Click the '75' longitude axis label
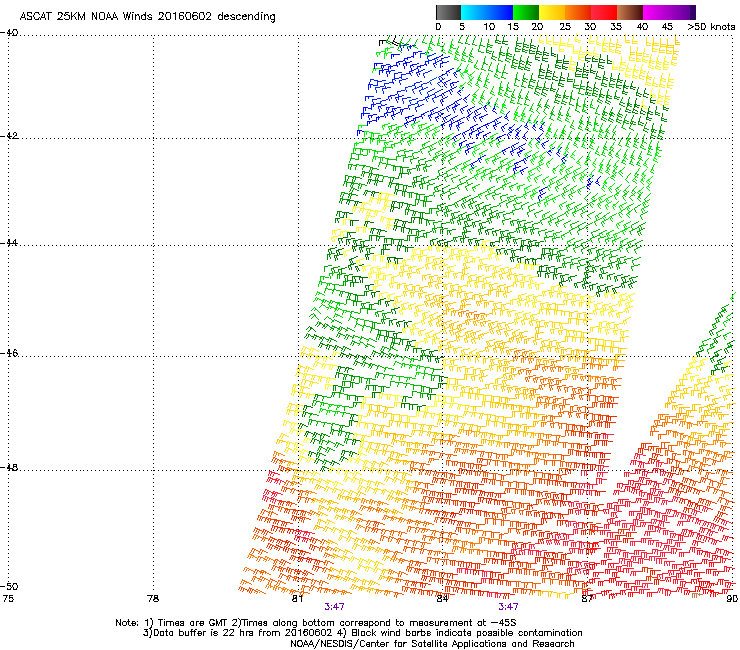 point(8,599)
